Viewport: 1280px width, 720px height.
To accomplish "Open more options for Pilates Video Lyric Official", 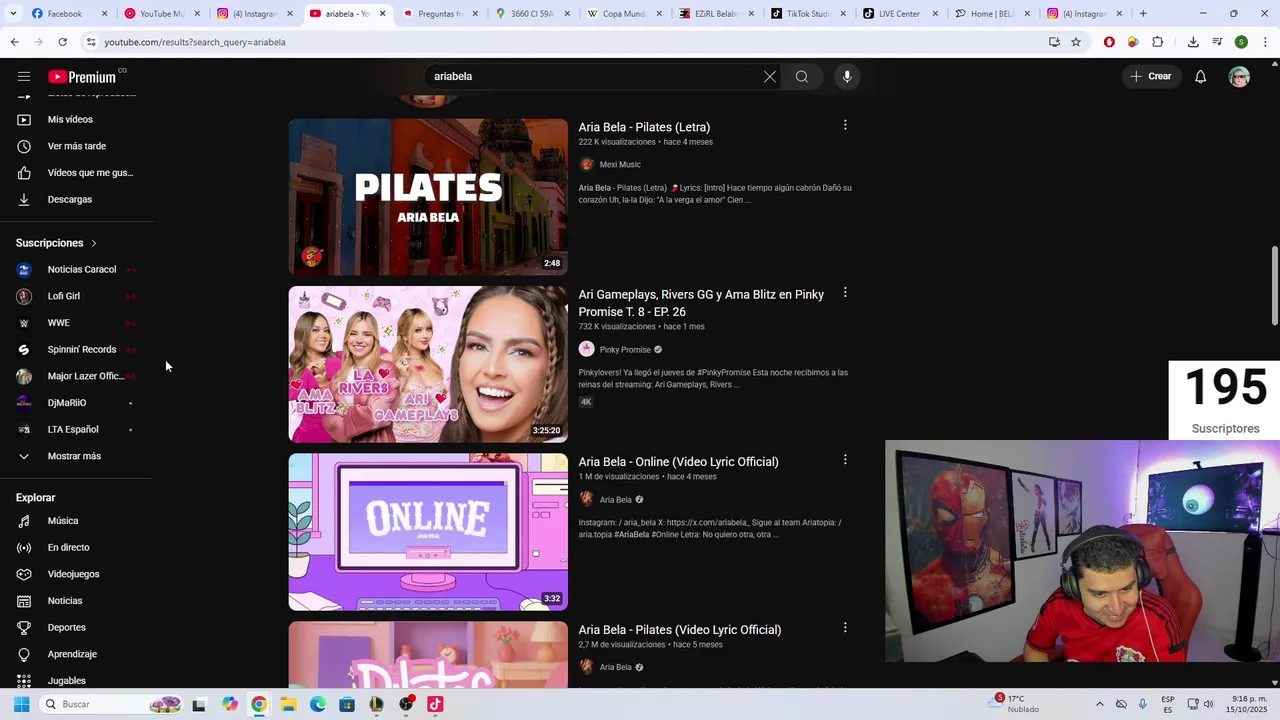I will pyautogui.click(x=845, y=628).
